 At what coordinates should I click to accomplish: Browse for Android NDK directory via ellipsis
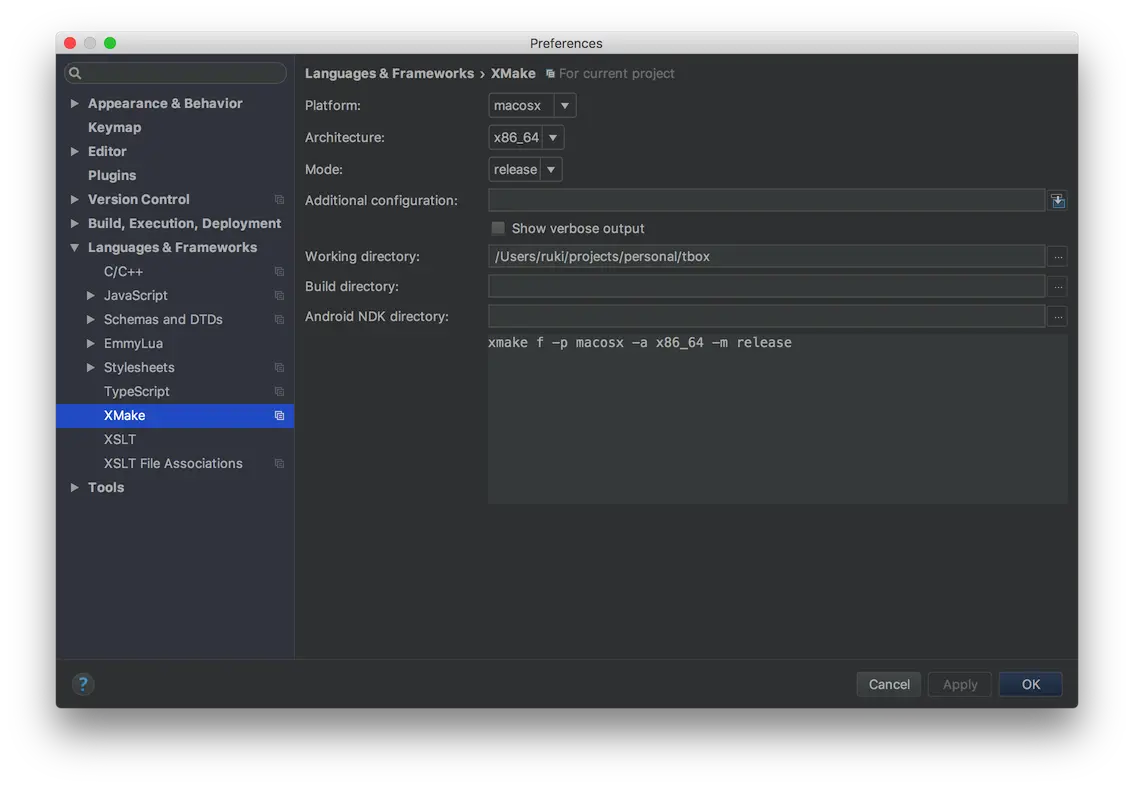pos(1057,317)
